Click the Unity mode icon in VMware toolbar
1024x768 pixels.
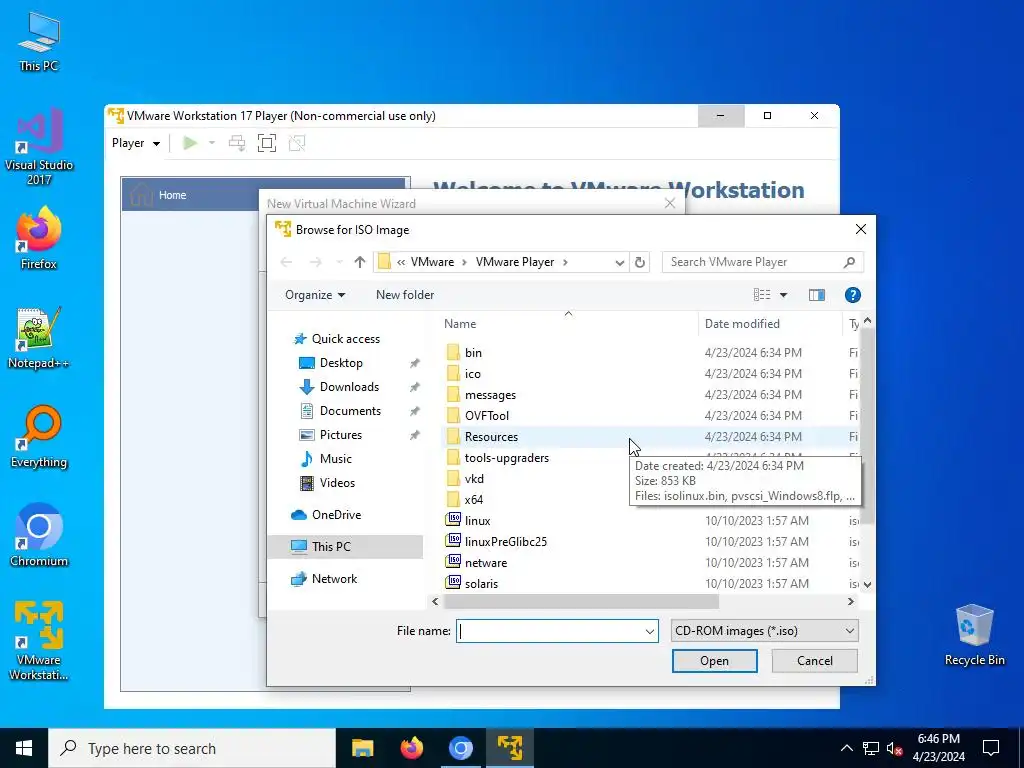pos(297,143)
